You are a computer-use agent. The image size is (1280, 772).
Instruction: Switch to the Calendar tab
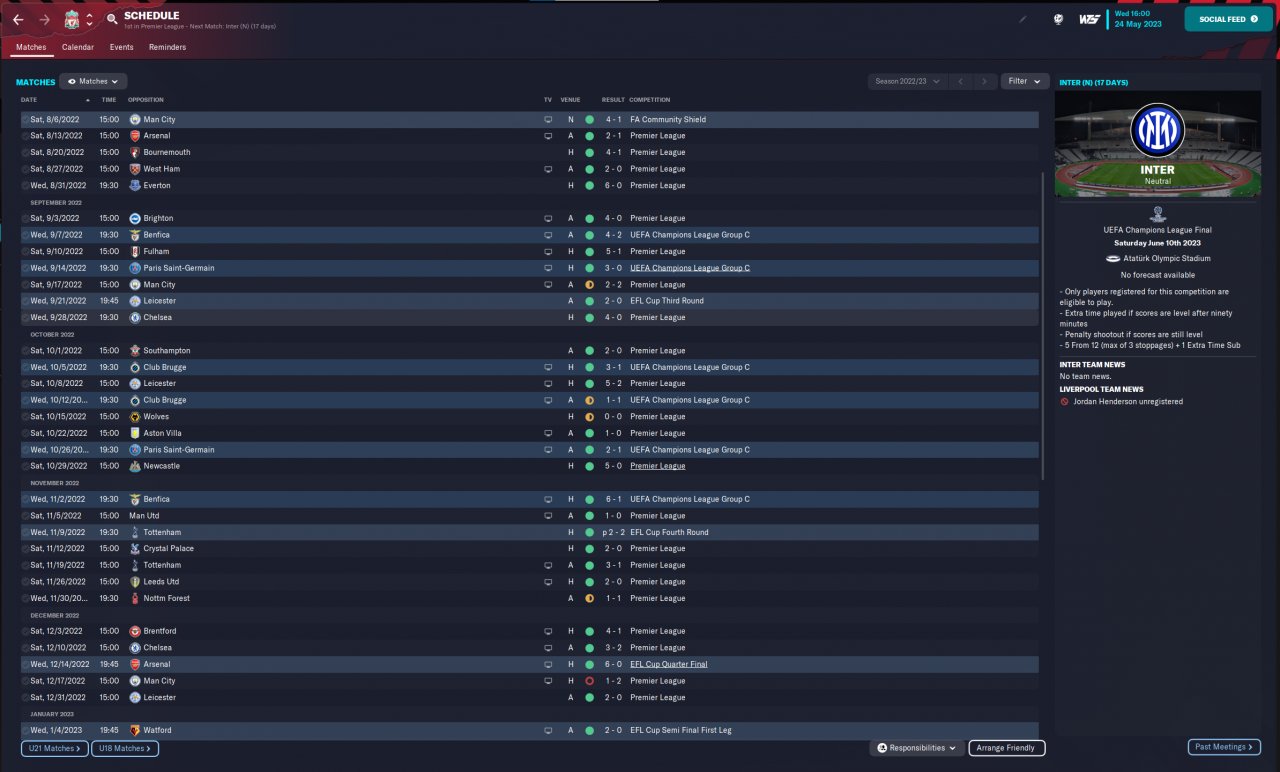tap(78, 47)
